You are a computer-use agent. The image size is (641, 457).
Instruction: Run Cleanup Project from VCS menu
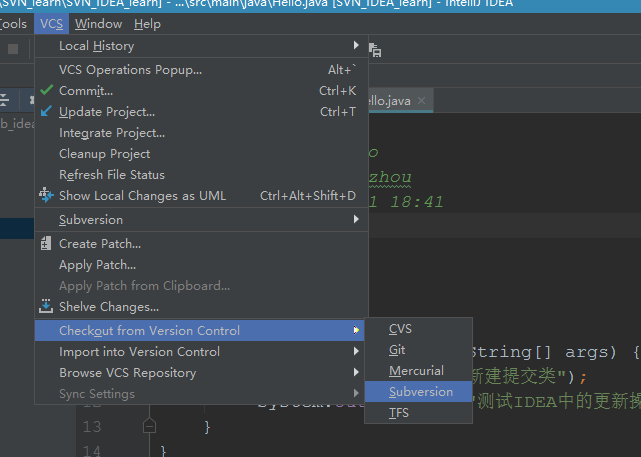pyautogui.click(x=202, y=154)
